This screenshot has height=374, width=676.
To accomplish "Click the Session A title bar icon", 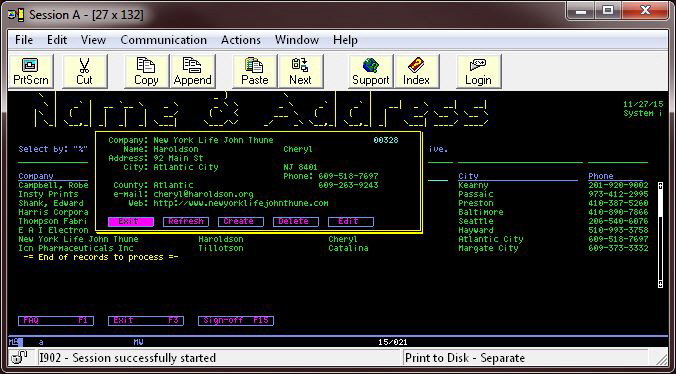I will (x=16, y=15).
